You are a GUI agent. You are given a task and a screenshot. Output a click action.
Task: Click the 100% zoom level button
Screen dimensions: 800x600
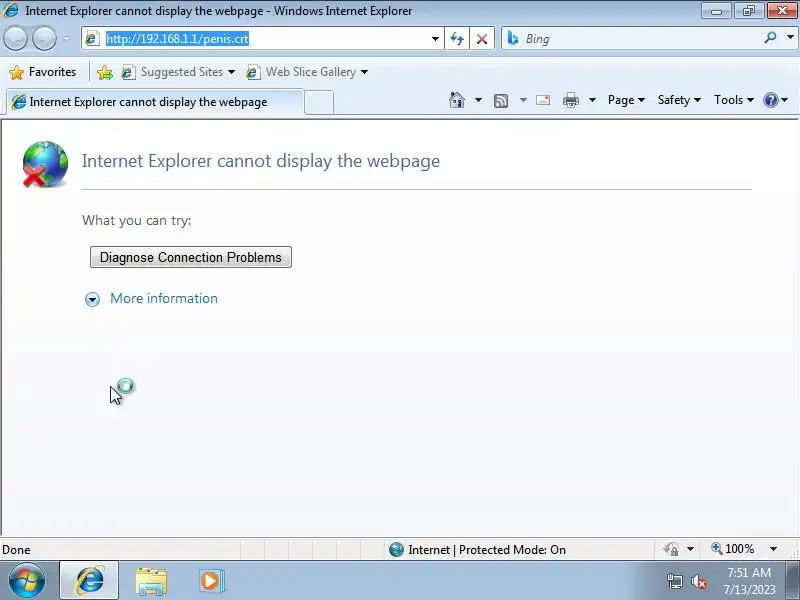733,549
